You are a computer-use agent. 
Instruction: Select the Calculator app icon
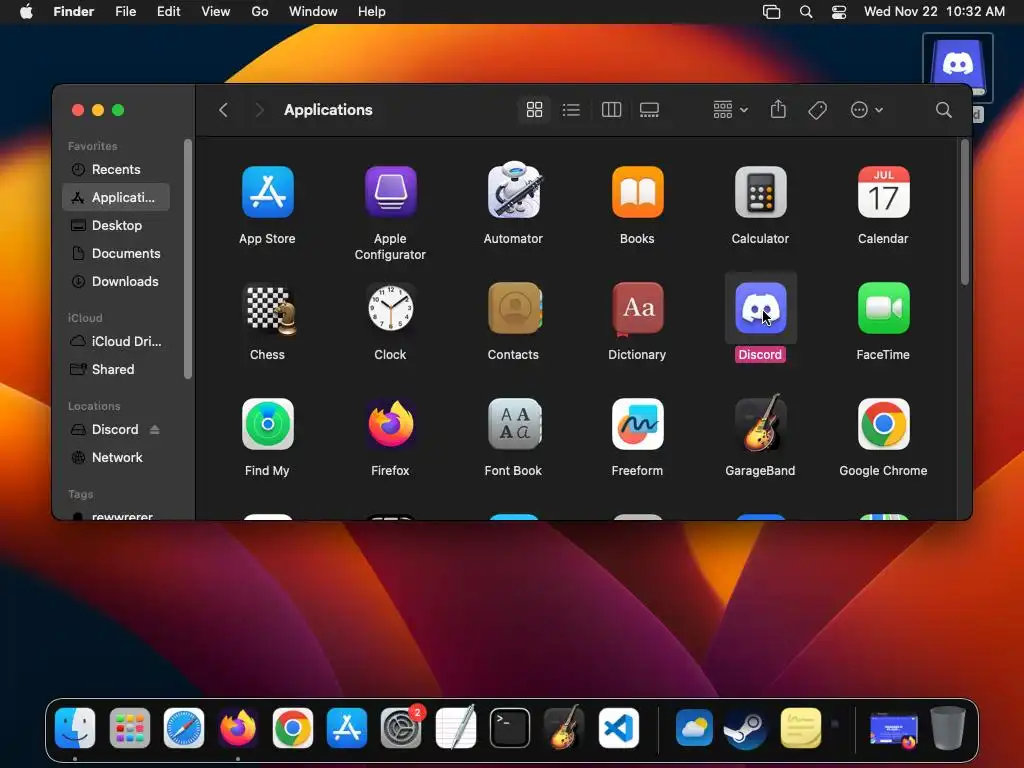point(760,192)
